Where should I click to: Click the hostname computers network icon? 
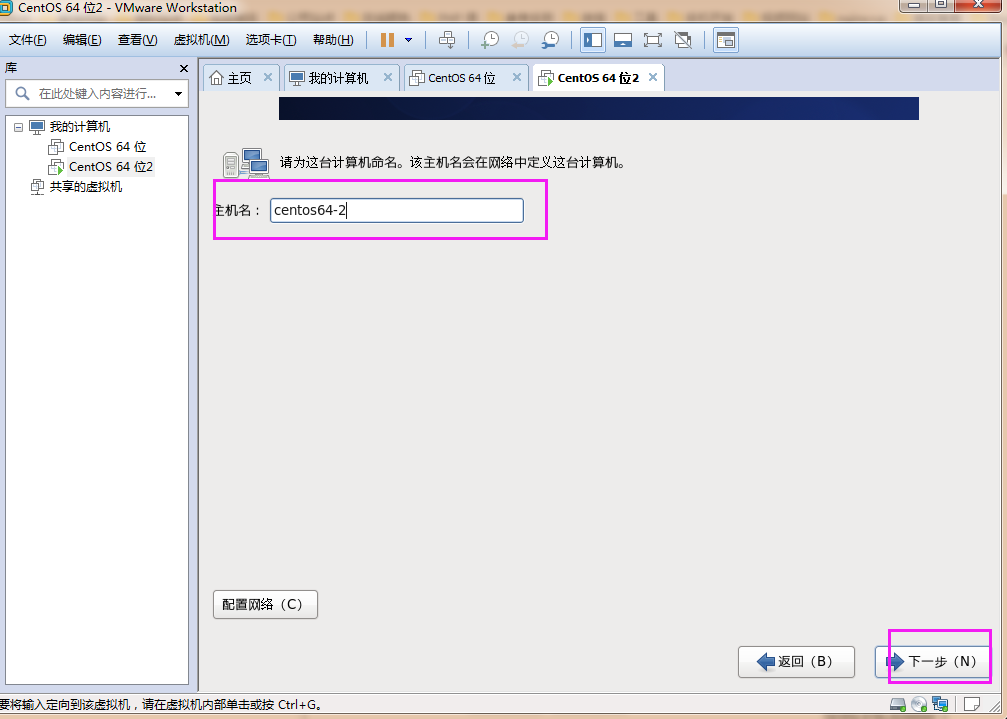click(x=246, y=163)
